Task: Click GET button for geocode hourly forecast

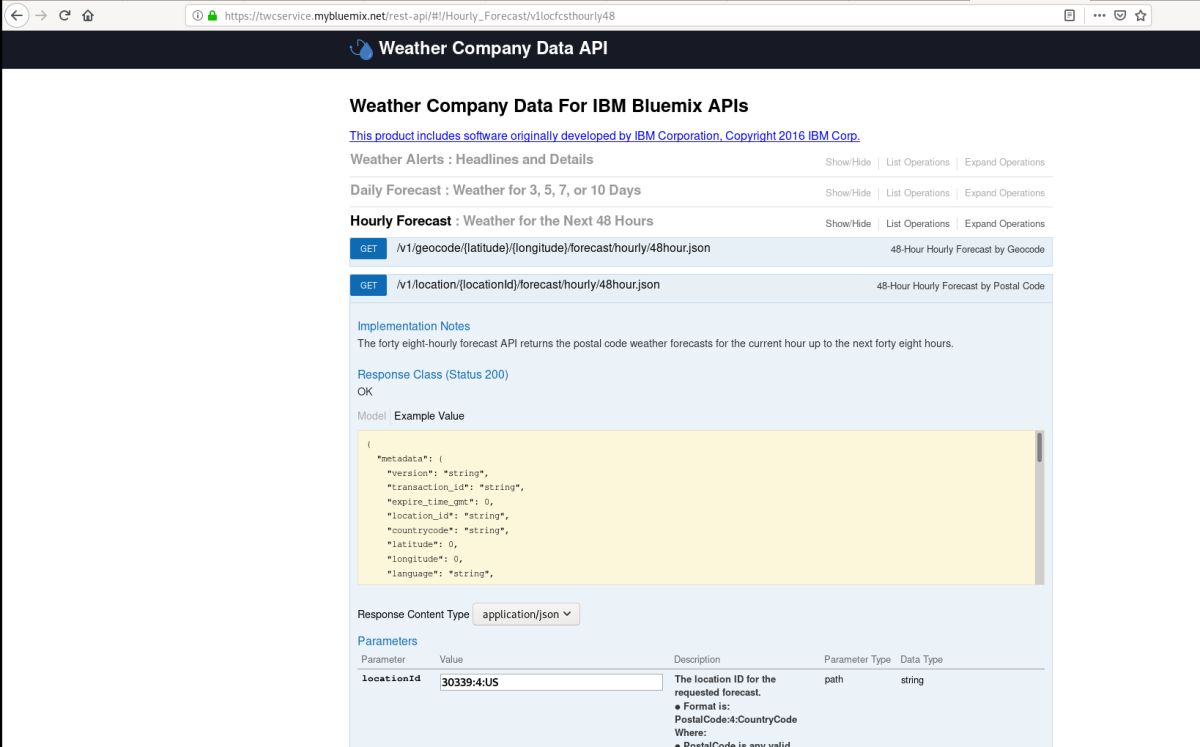Action: 368,249
